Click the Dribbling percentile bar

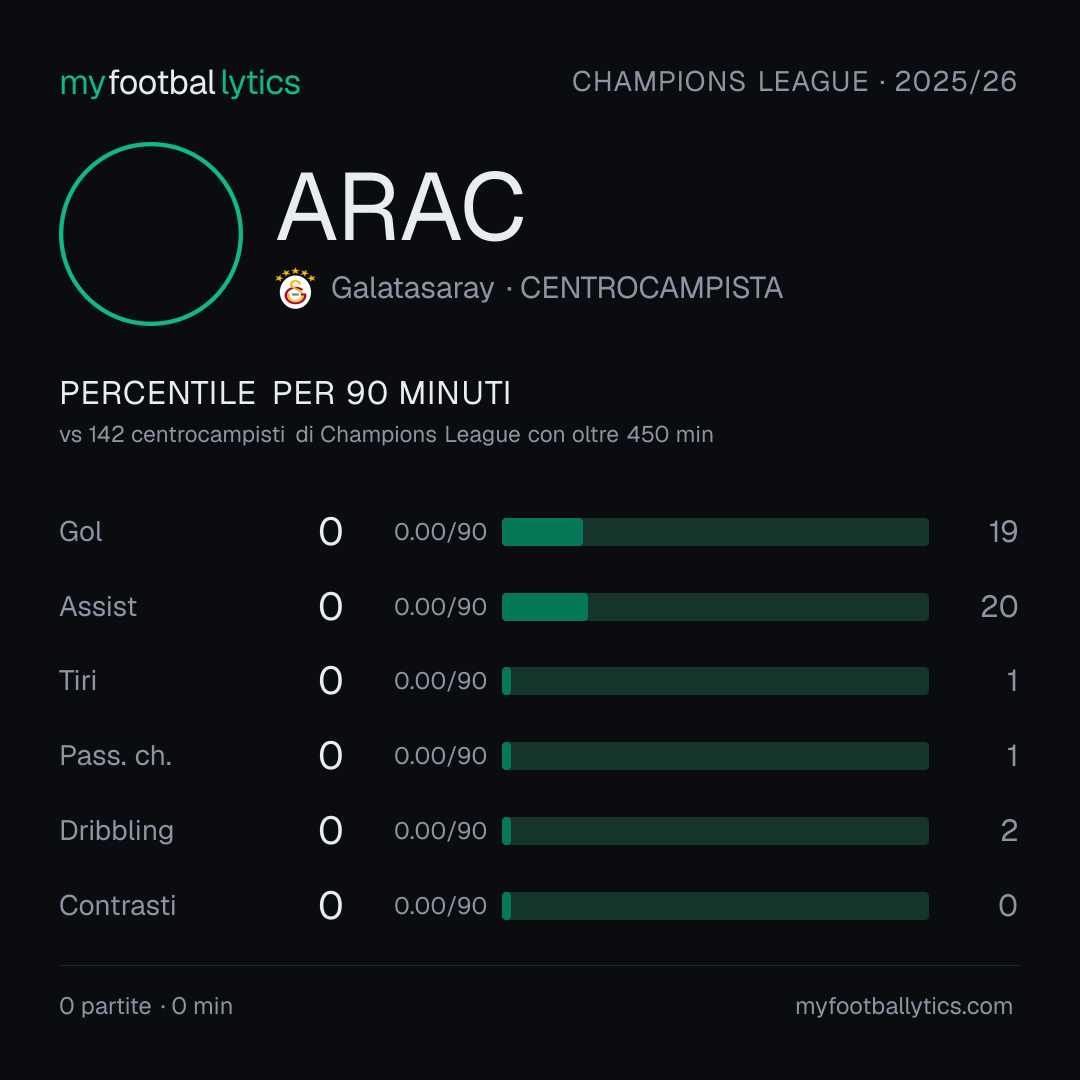[715, 831]
